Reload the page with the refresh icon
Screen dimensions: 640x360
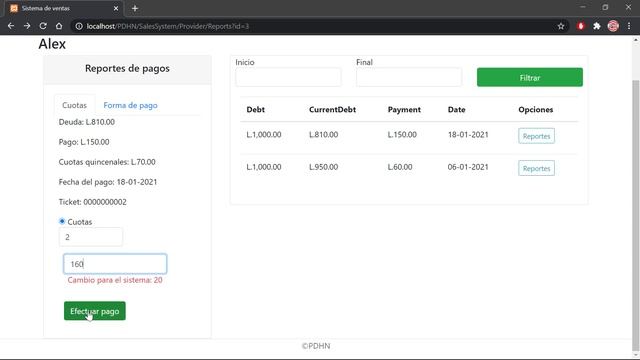coord(43,26)
